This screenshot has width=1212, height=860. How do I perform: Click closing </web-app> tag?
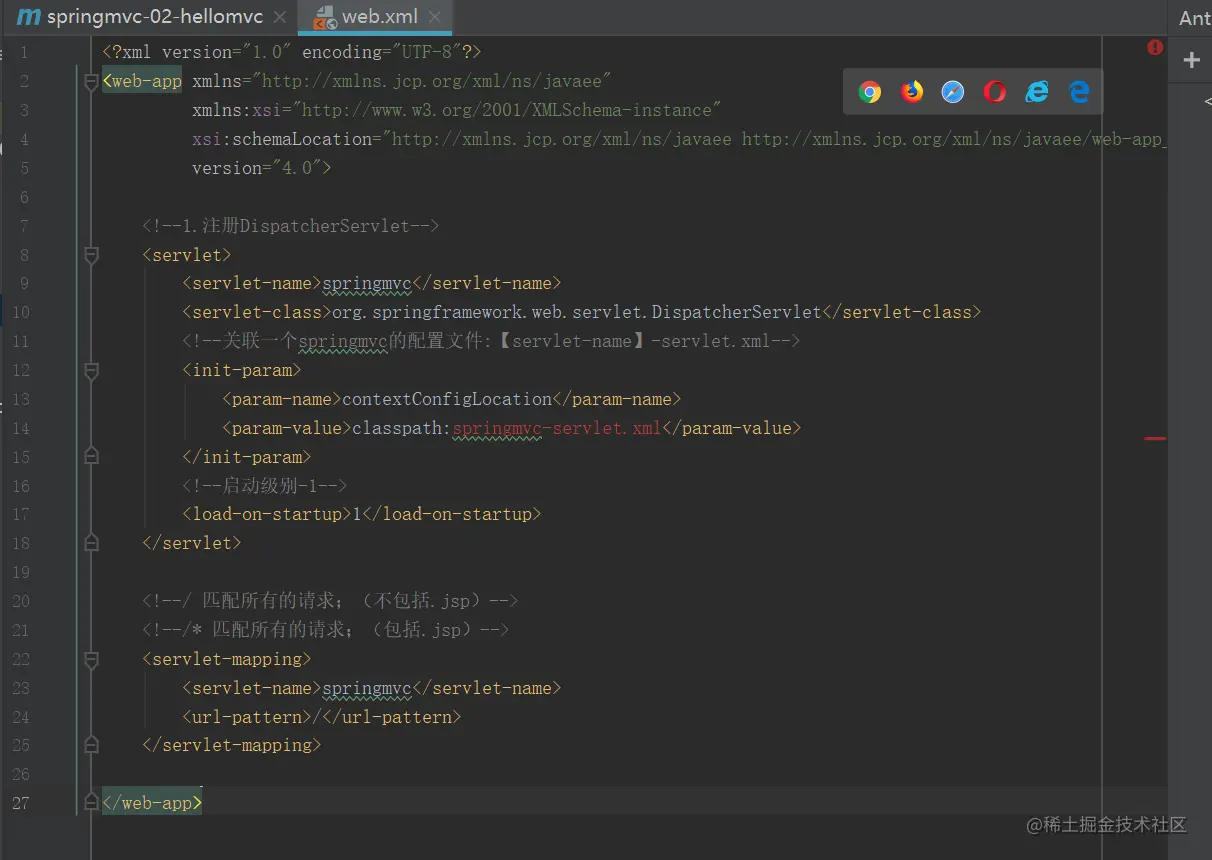(152, 803)
